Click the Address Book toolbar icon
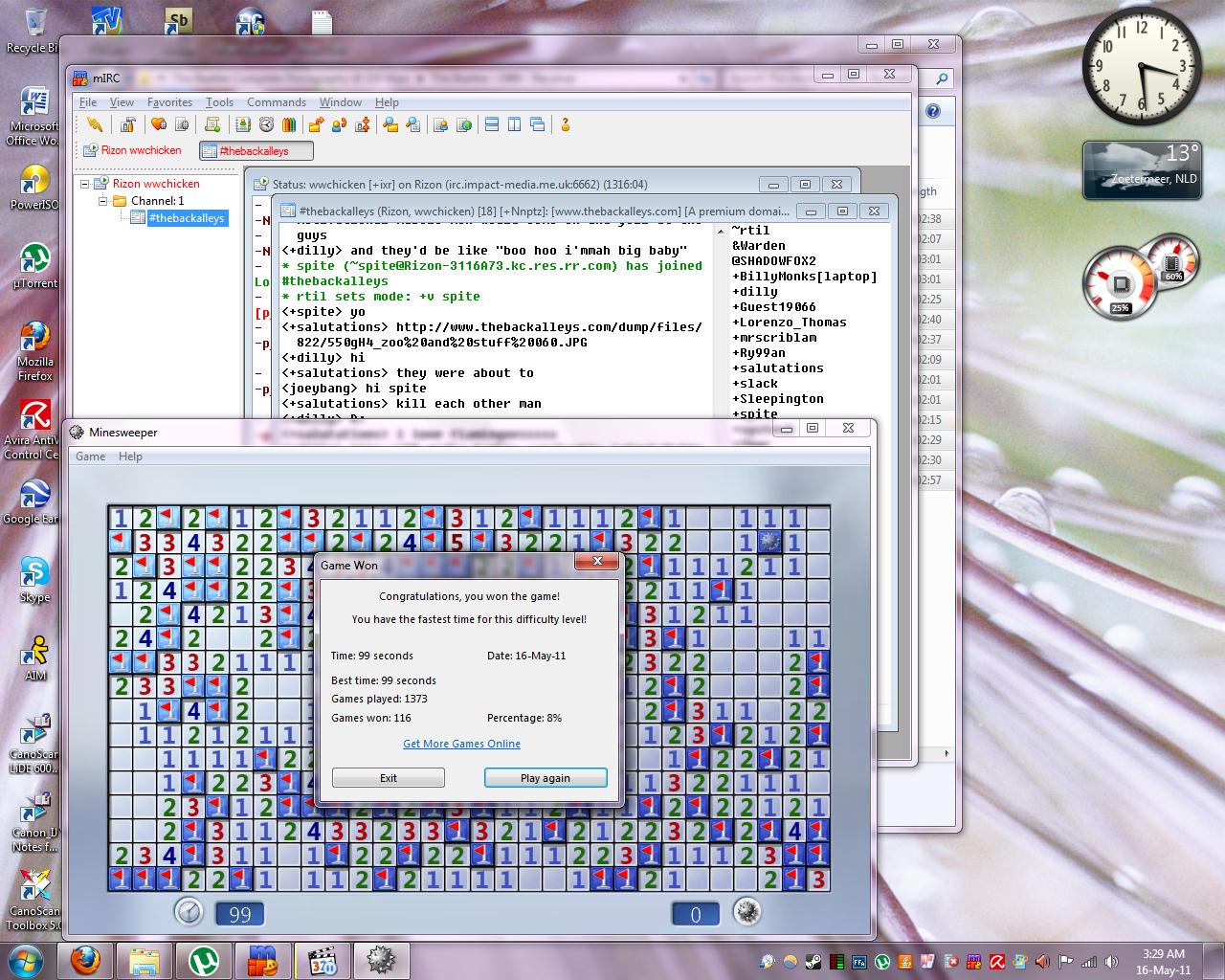The width and height of the screenshot is (1225, 980). (x=243, y=124)
